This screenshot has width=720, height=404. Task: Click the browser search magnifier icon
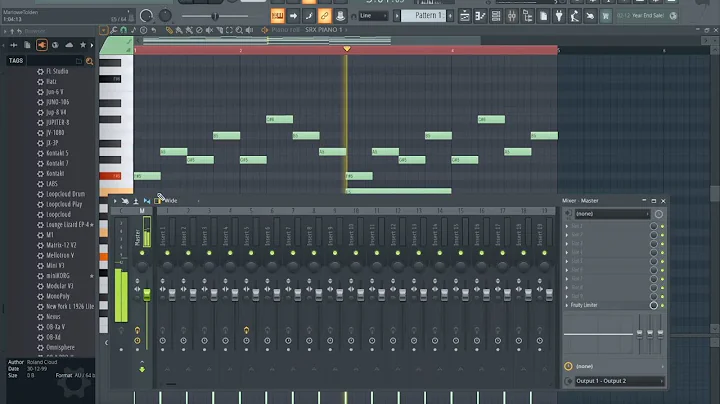pyautogui.click(x=90, y=61)
